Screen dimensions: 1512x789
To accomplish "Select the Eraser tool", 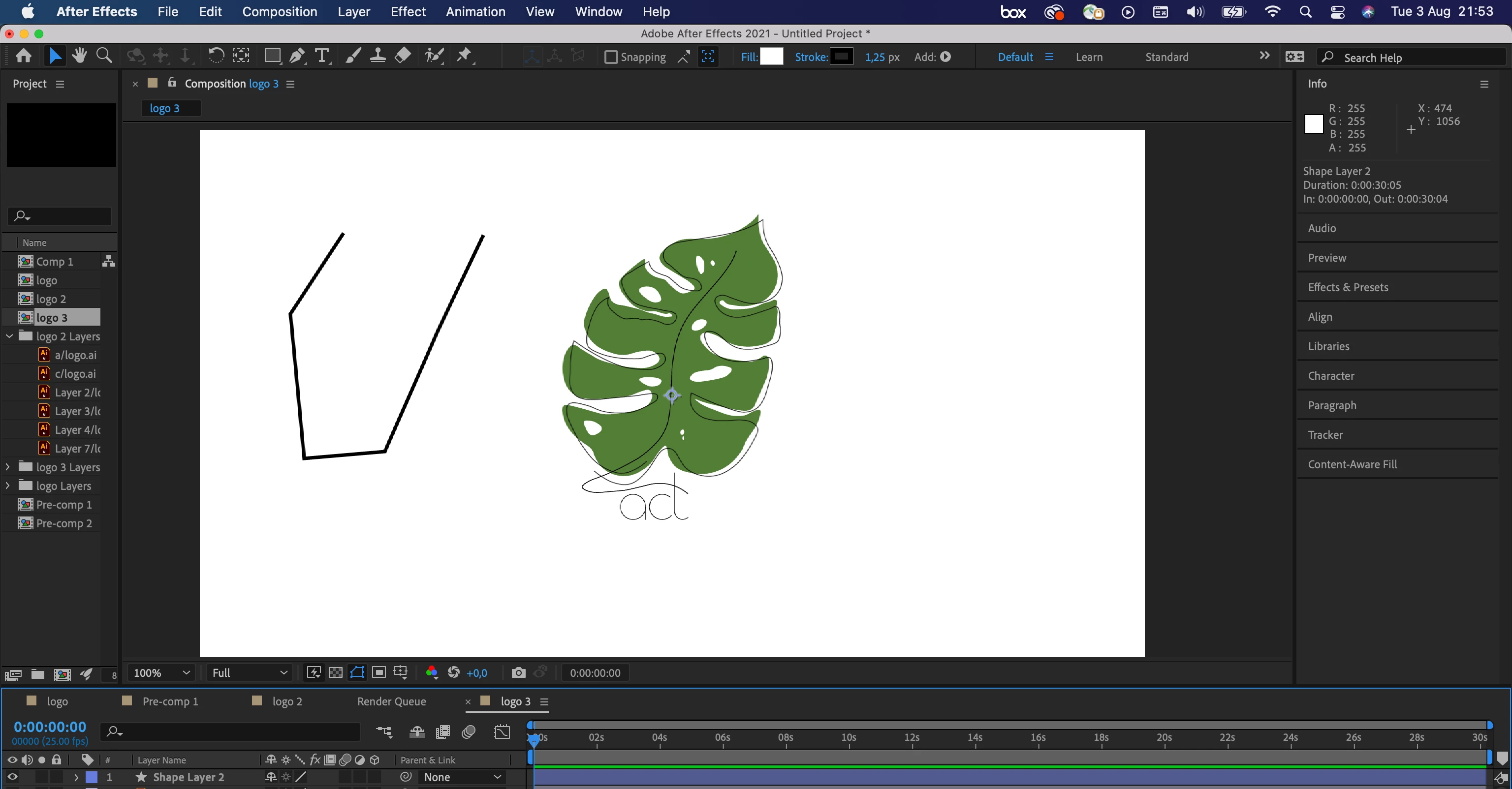I will click(x=403, y=56).
